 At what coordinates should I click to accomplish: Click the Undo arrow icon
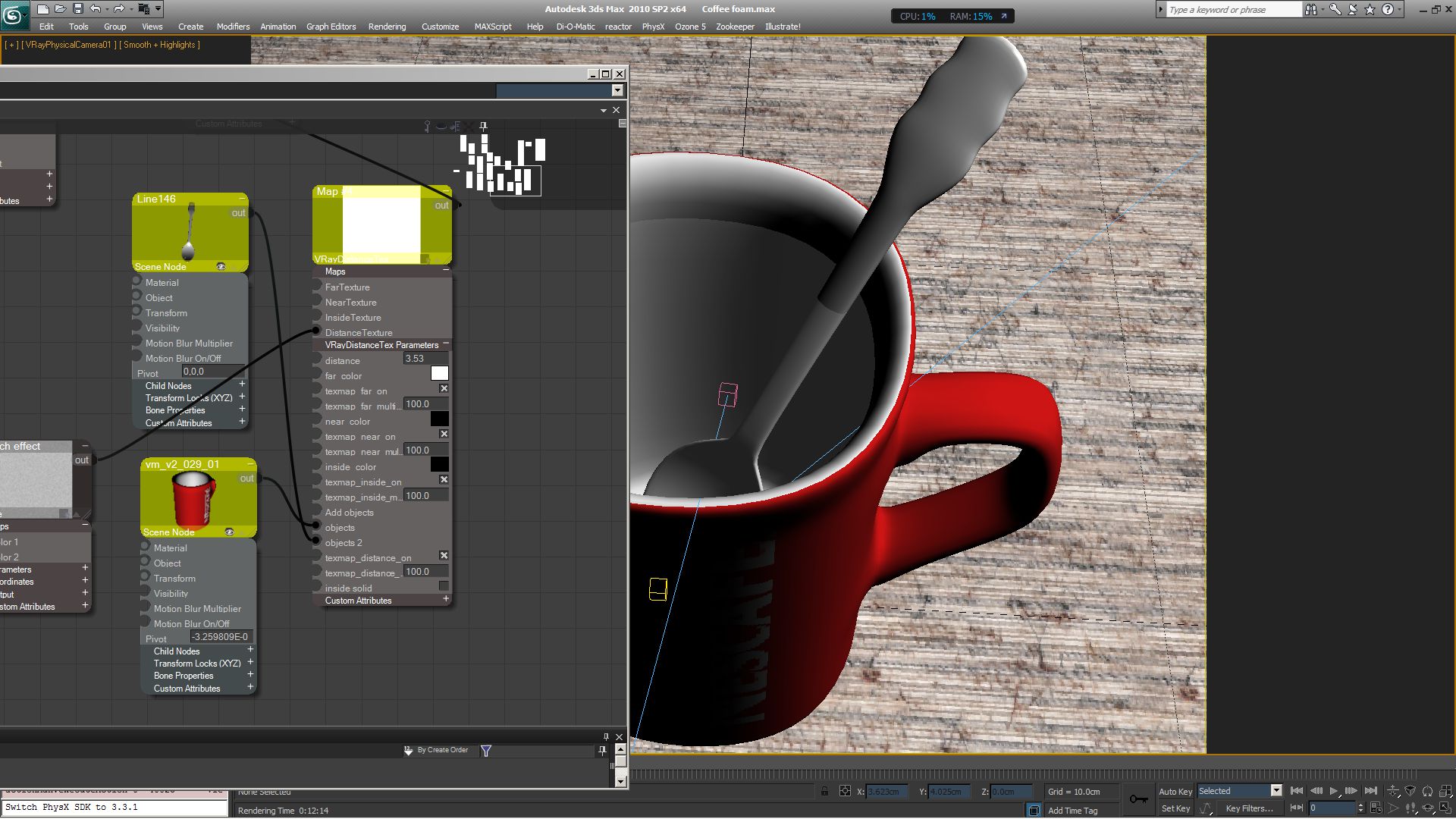tap(96, 9)
